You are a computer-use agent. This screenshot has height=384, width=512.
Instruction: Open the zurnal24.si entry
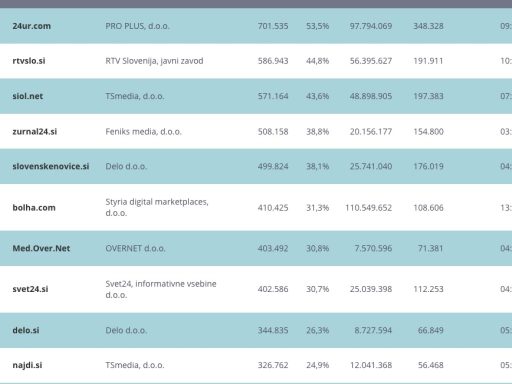click(x=35, y=132)
